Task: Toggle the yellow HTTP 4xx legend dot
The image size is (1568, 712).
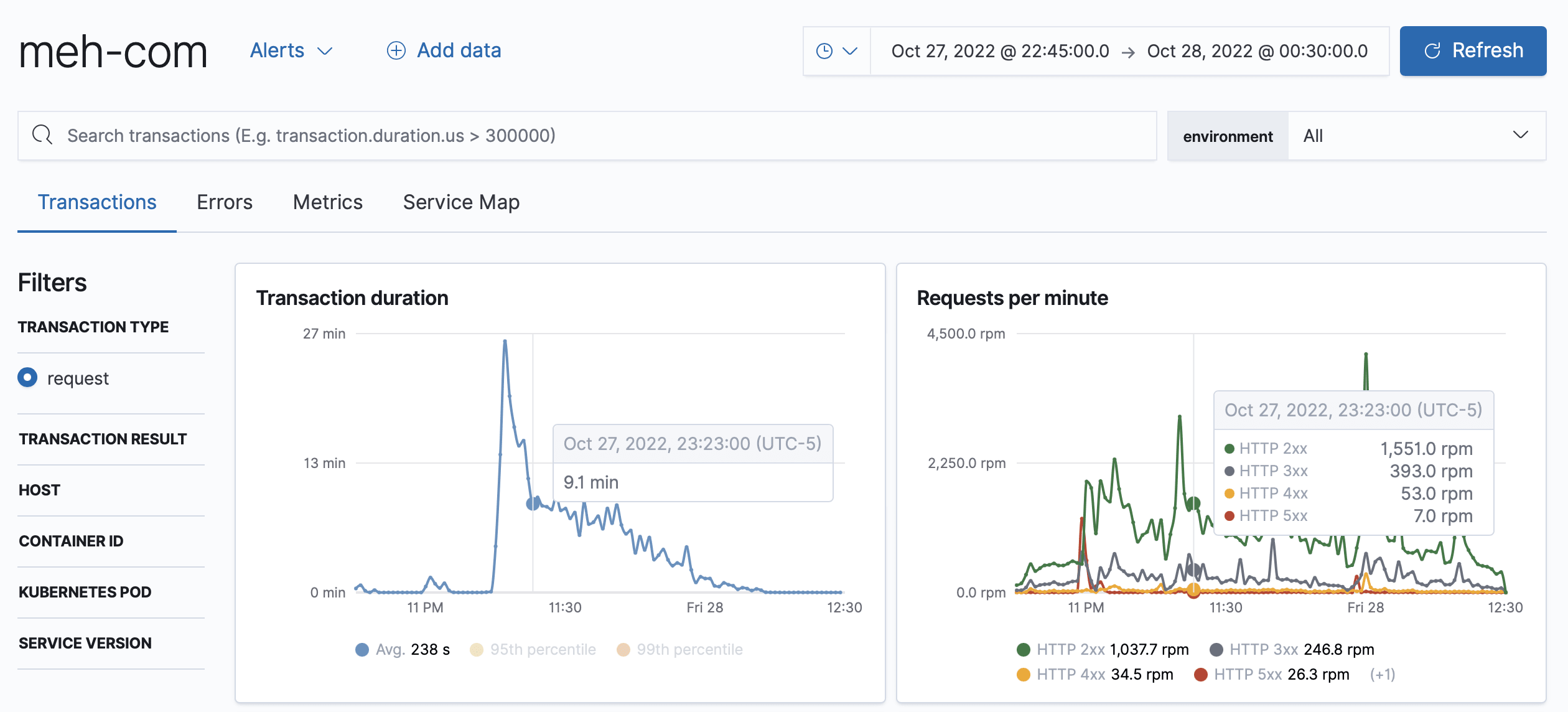Action: click(x=1025, y=674)
